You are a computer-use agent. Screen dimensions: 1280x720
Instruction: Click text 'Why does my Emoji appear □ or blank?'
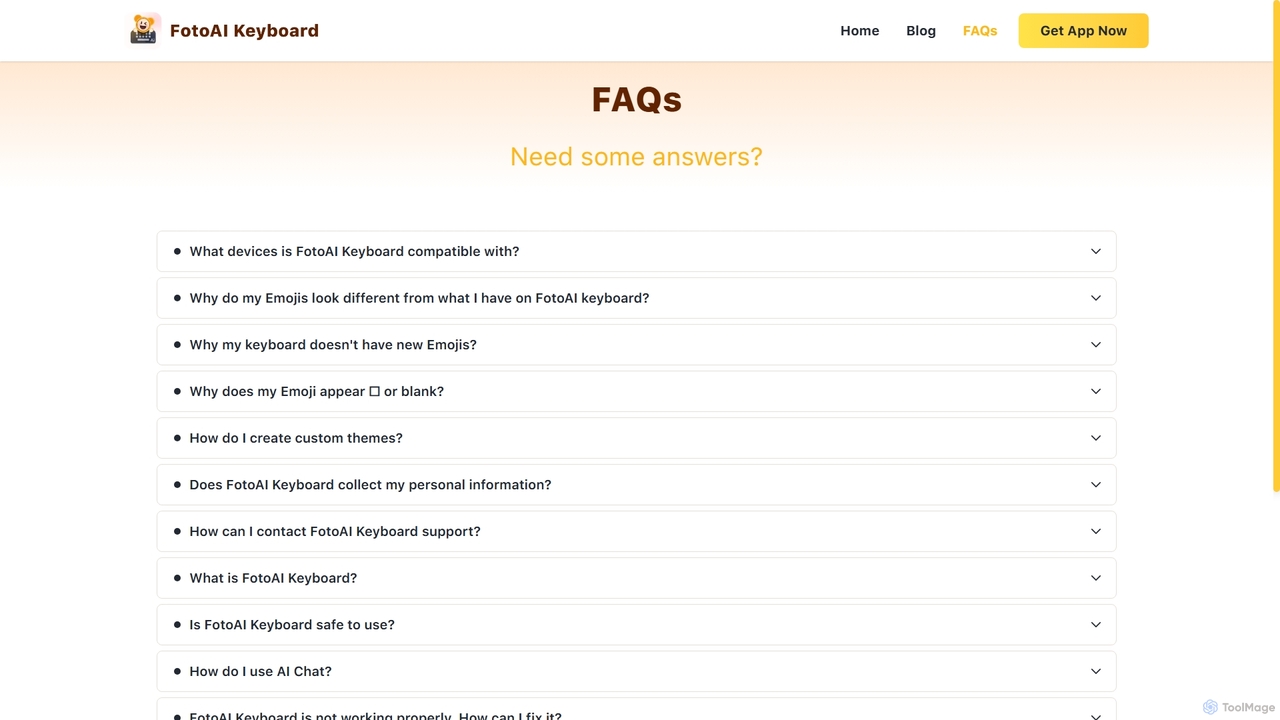316,391
